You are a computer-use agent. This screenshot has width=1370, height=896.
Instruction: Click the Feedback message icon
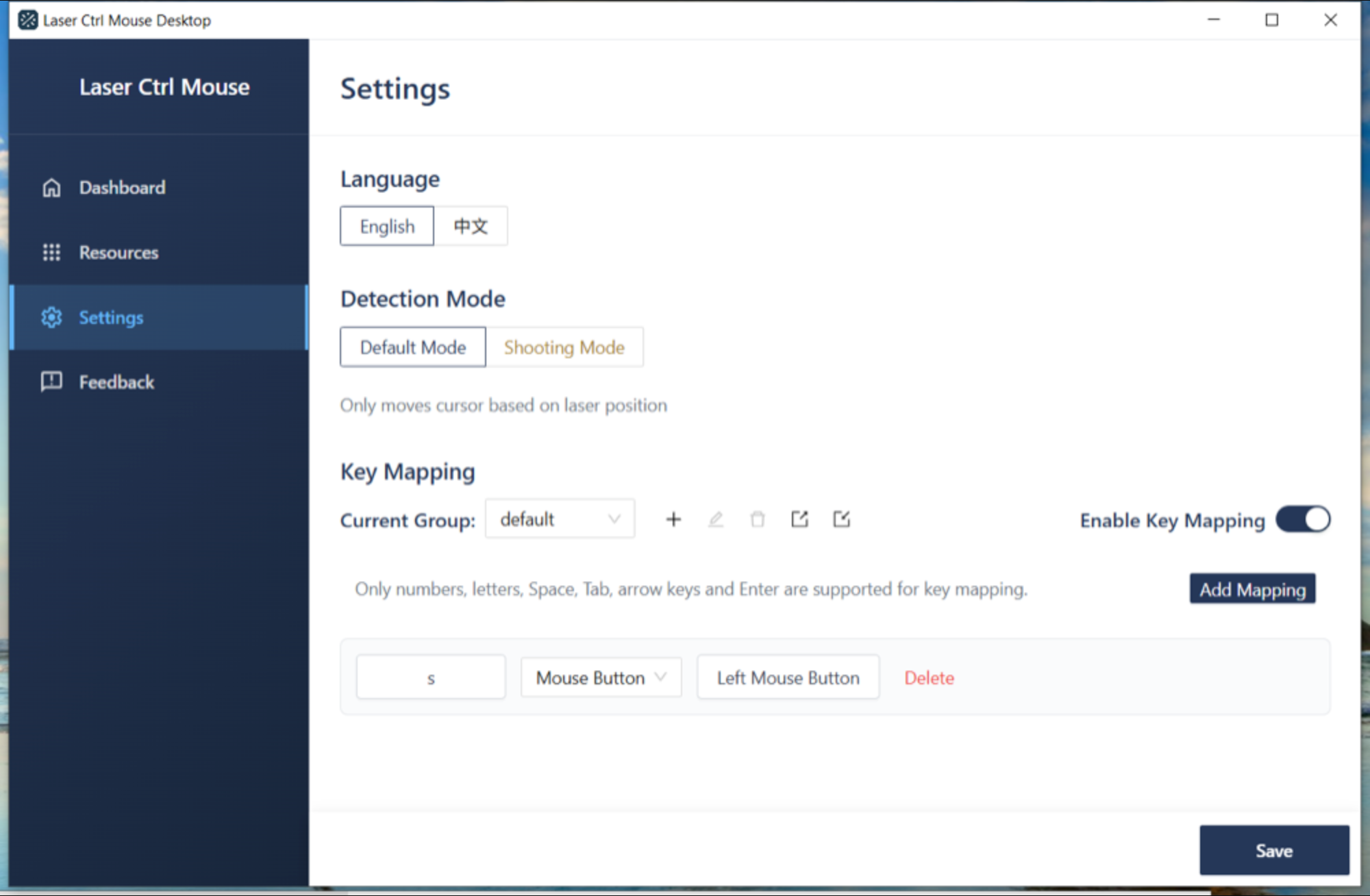[x=51, y=382]
